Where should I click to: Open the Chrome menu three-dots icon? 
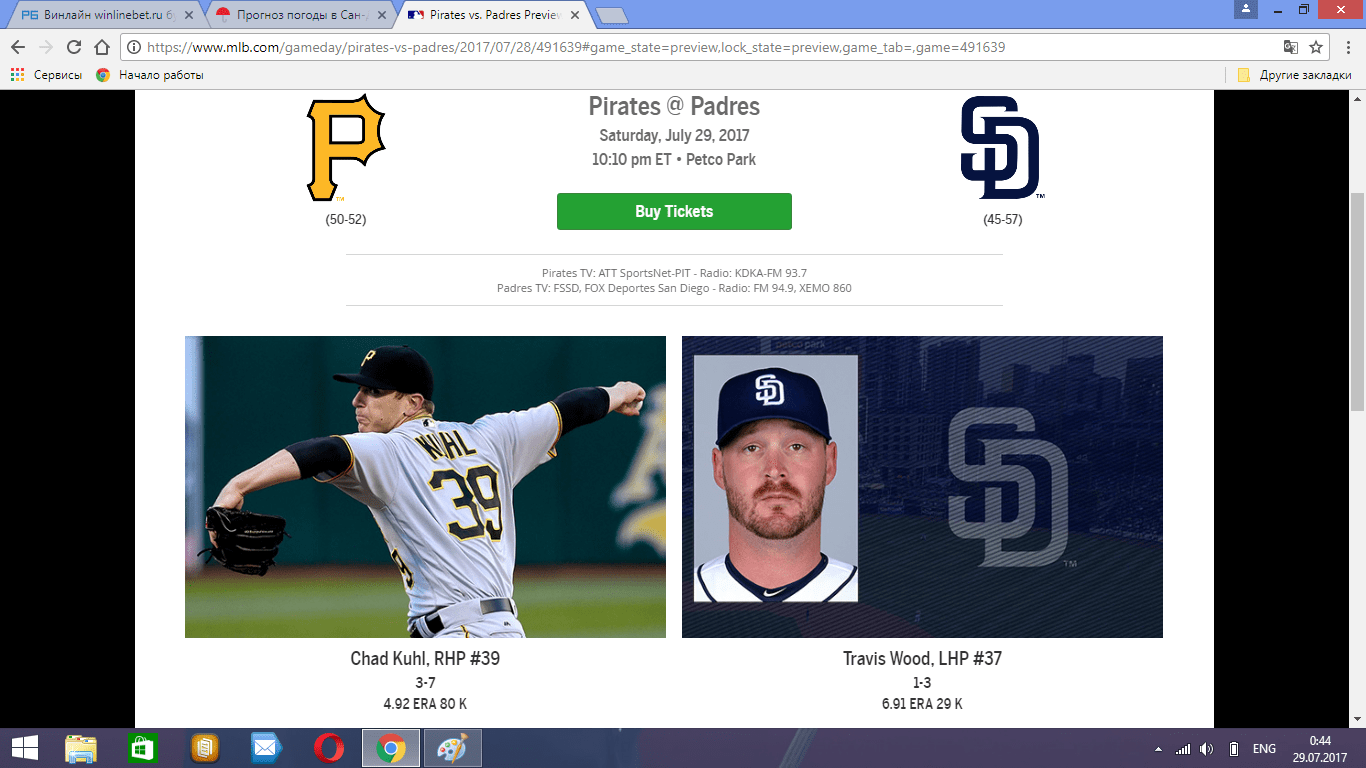[x=1347, y=47]
